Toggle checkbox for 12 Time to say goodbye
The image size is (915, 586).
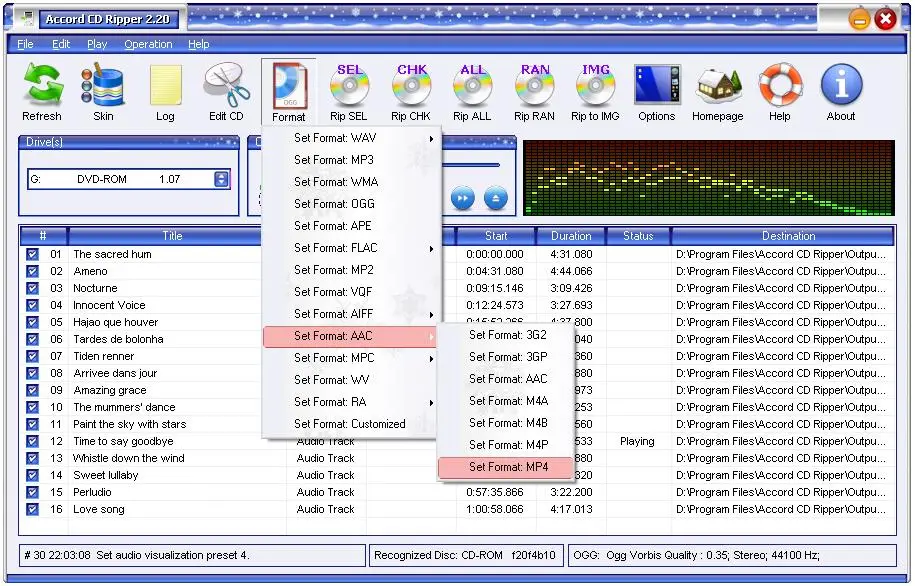[x=32, y=441]
